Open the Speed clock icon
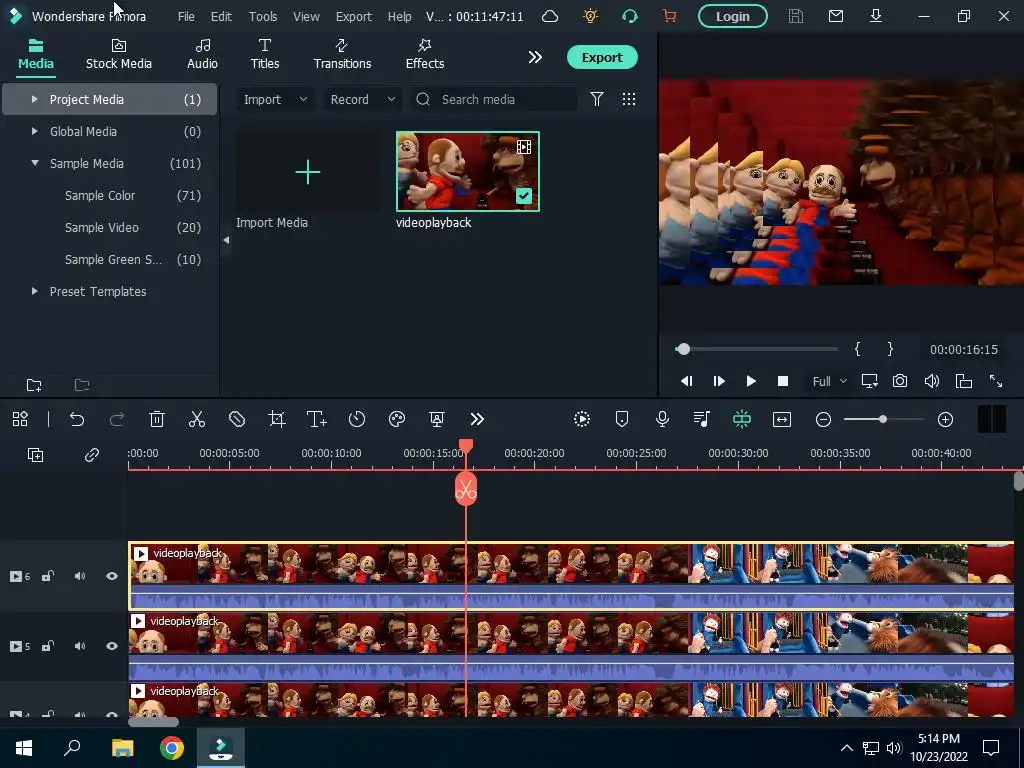Image resolution: width=1024 pixels, height=768 pixels. (x=357, y=419)
